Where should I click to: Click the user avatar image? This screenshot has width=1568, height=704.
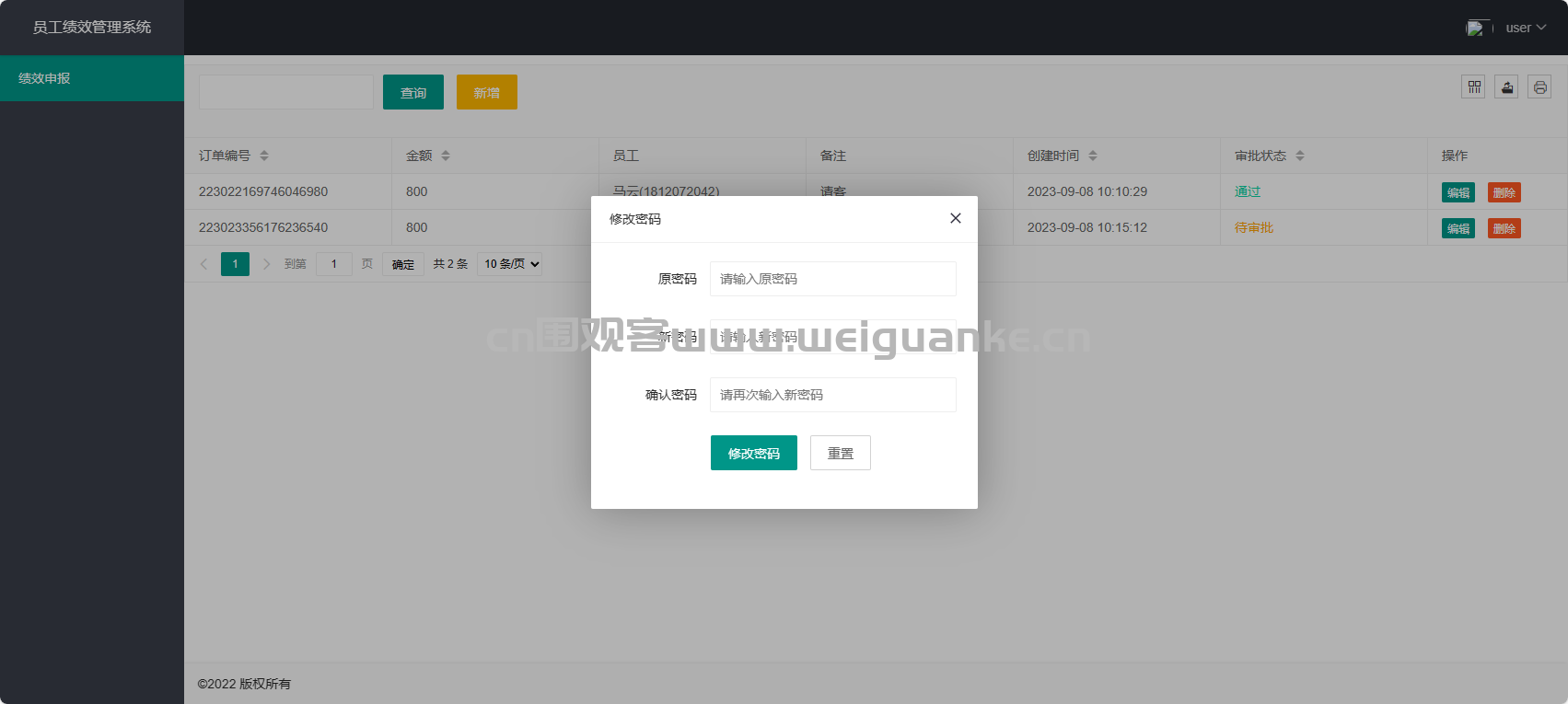pyautogui.click(x=1476, y=29)
